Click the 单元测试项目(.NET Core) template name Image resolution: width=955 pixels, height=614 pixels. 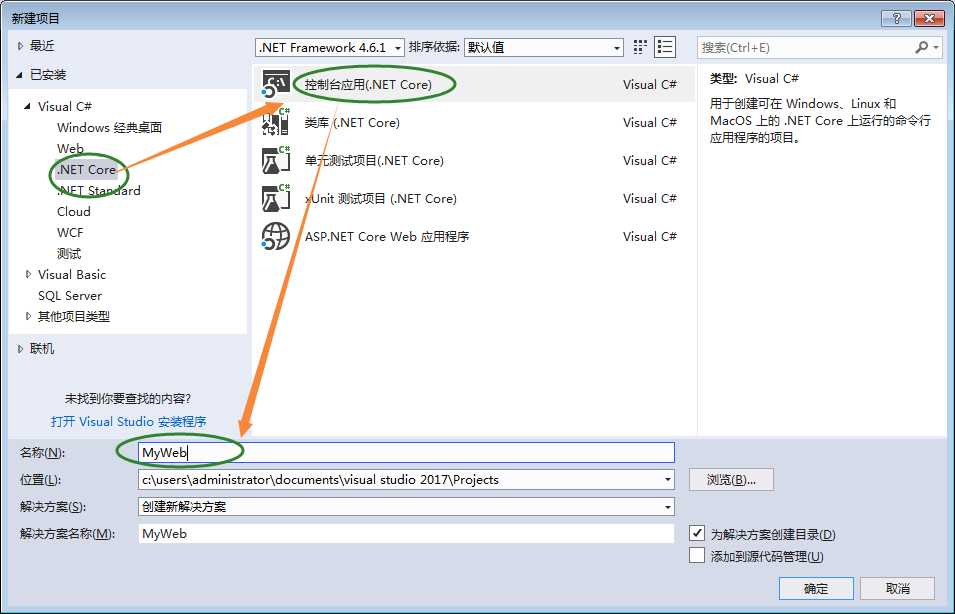coord(374,160)
